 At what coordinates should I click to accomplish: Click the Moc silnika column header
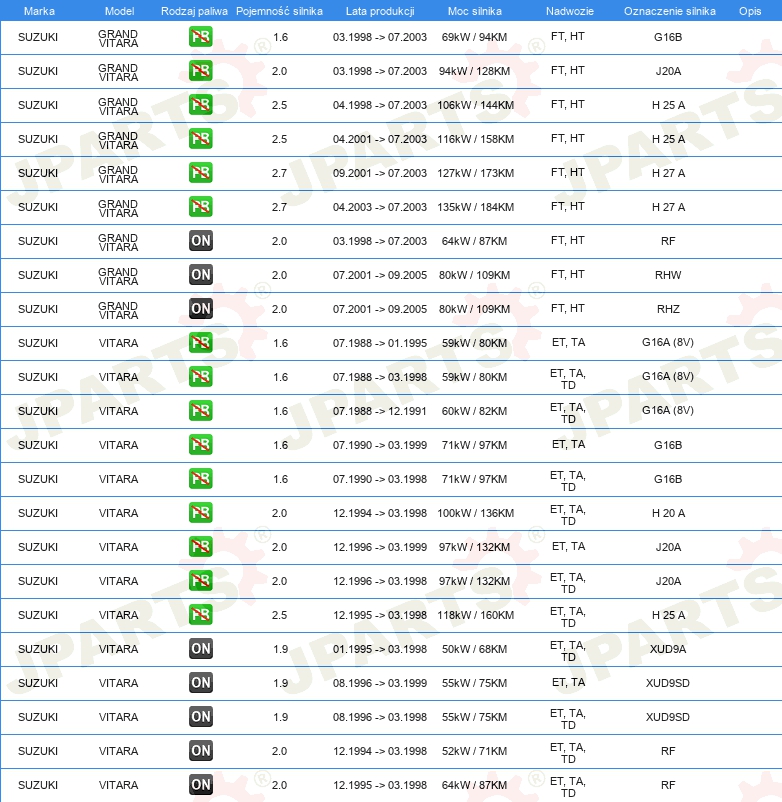tap(475, 11)
